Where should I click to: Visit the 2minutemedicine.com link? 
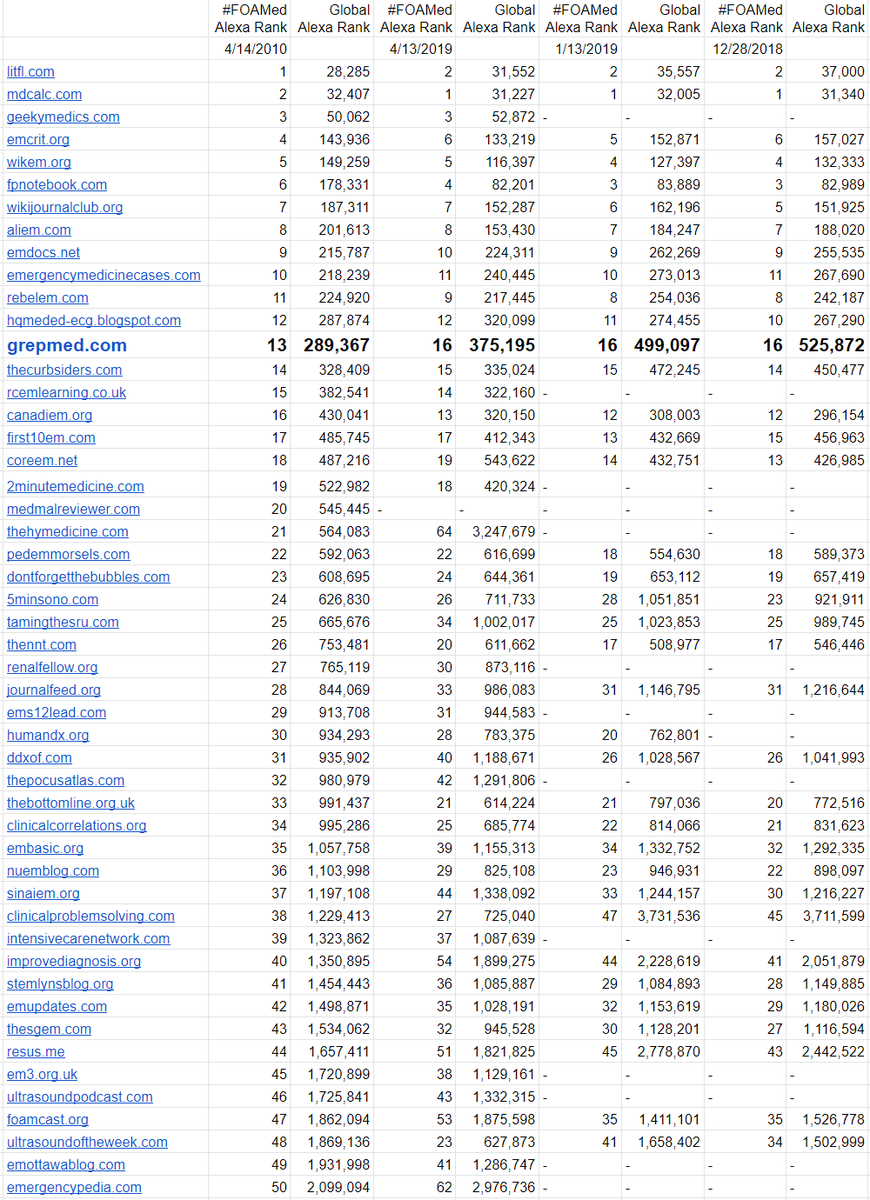click(x=75, y=487)
